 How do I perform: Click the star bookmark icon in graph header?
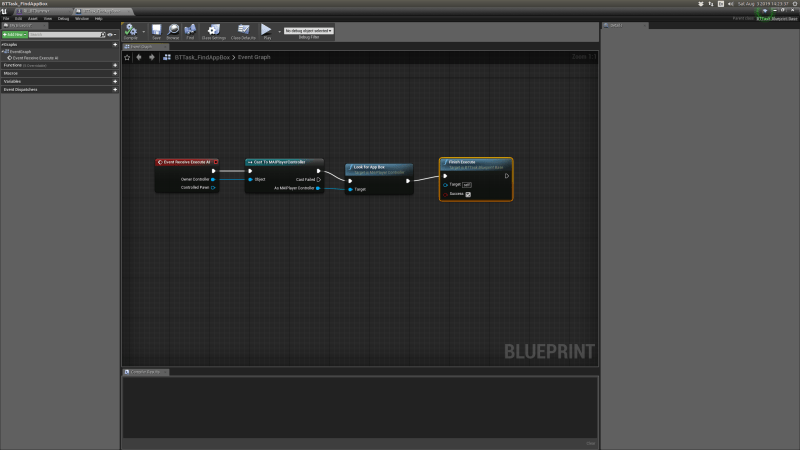pyautogui.click(x=127, y=57)
